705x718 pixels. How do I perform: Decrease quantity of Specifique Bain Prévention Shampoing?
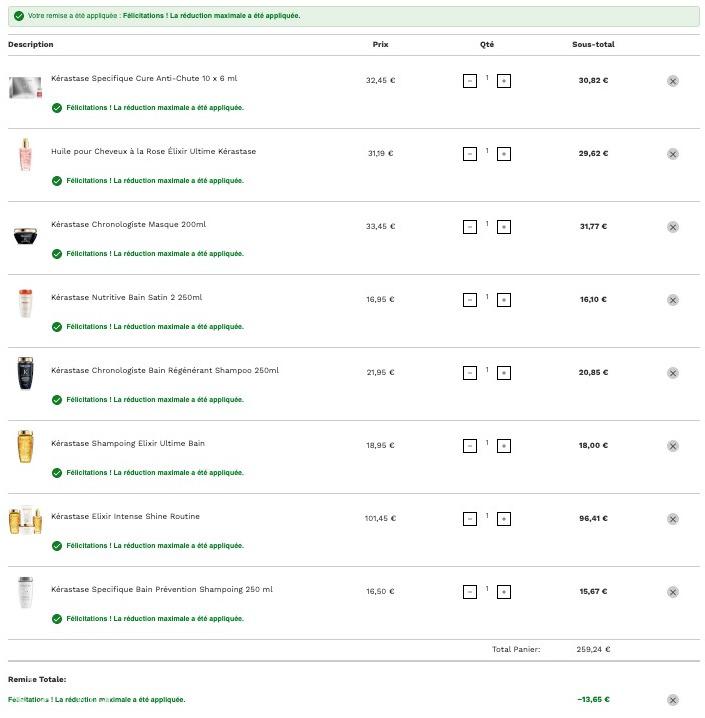(x=470, y=592)
